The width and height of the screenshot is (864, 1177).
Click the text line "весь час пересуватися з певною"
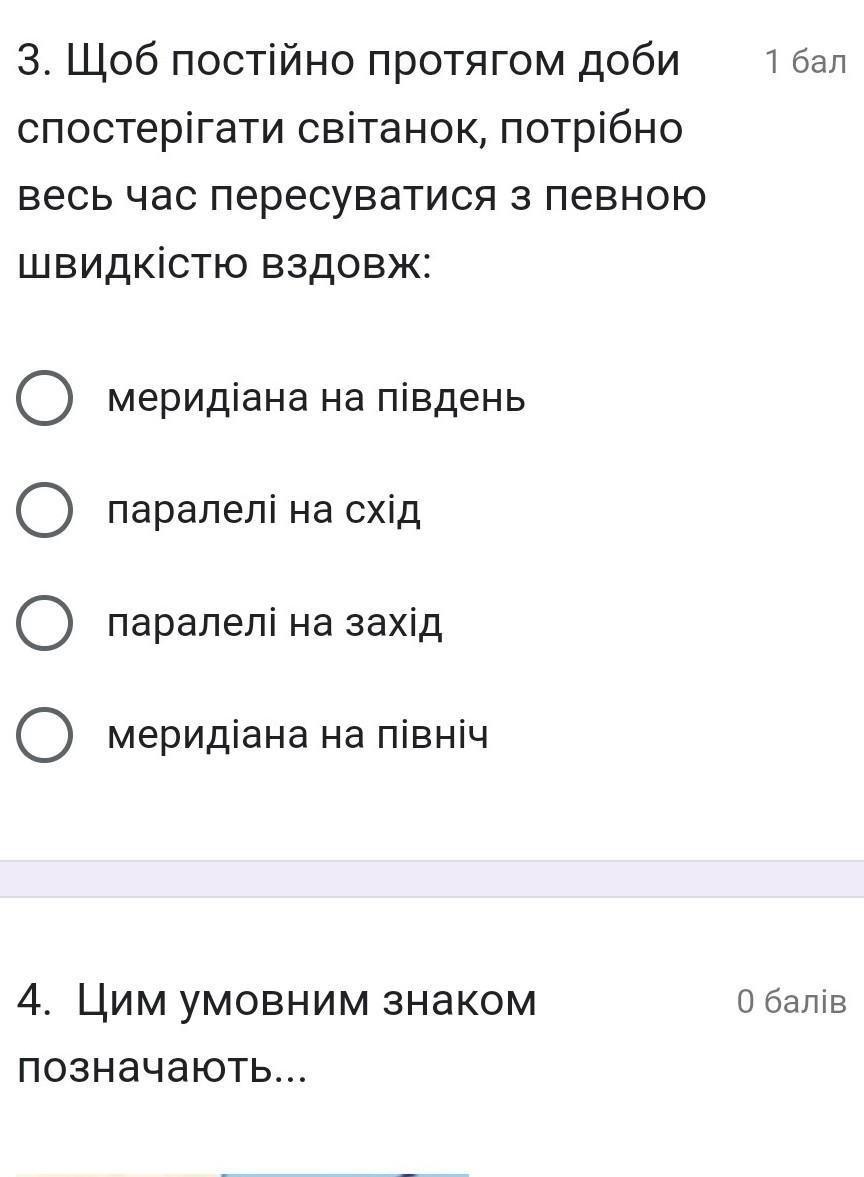361,197
